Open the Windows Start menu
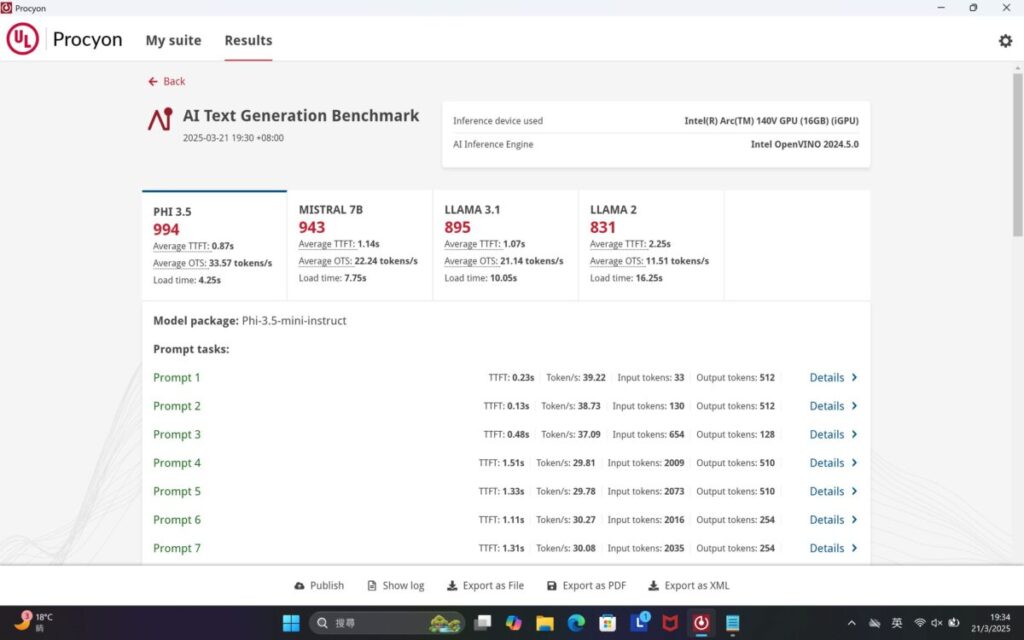 pyautogui.click(x=291, y=623)
